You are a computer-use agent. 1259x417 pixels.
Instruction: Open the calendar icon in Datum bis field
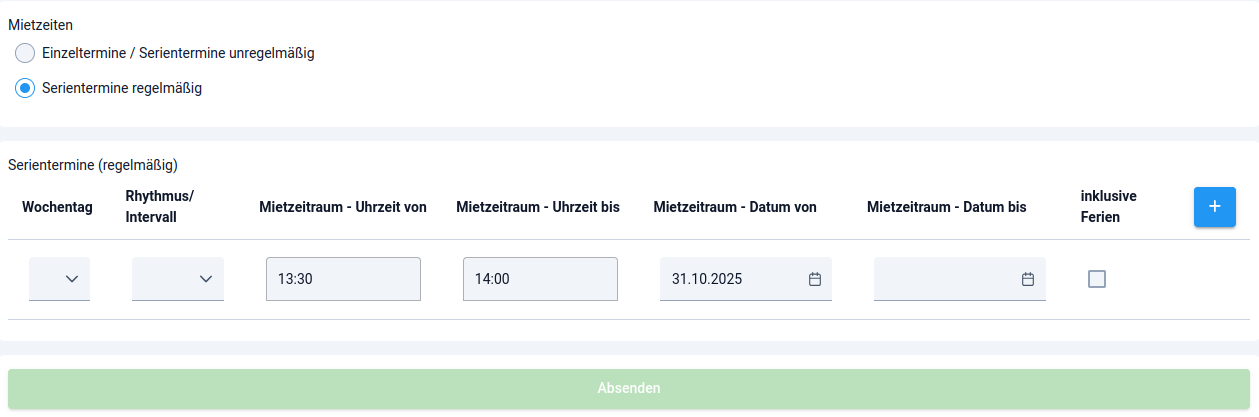tap(1027, 279)
